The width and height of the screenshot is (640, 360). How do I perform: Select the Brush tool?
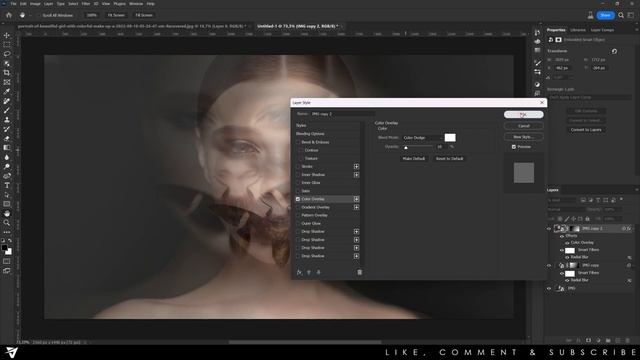(x=7, y=110)
